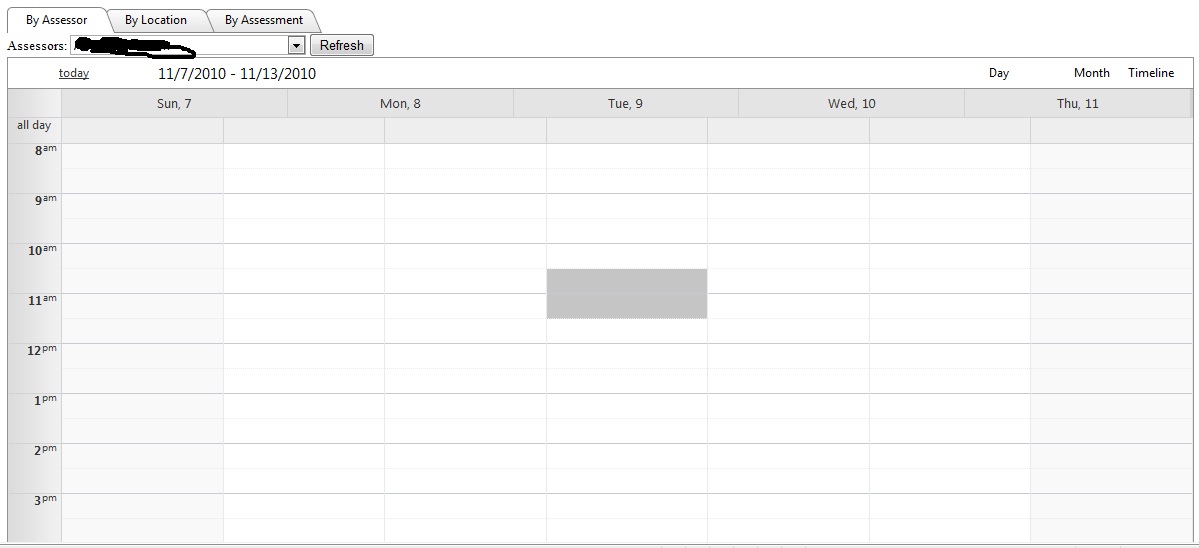Switch to Timeline view

1151,73
